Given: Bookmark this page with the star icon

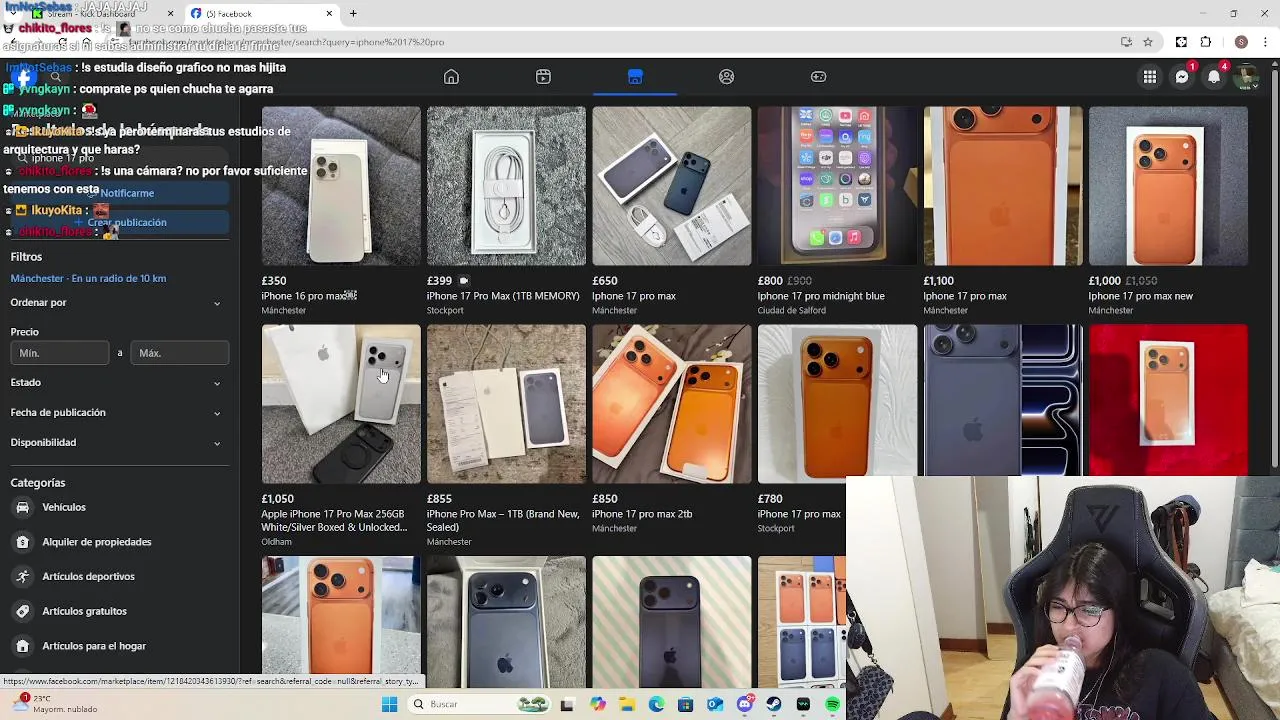Looking at the screenshot, I should pyautogui.click(x=1148, y=42).
